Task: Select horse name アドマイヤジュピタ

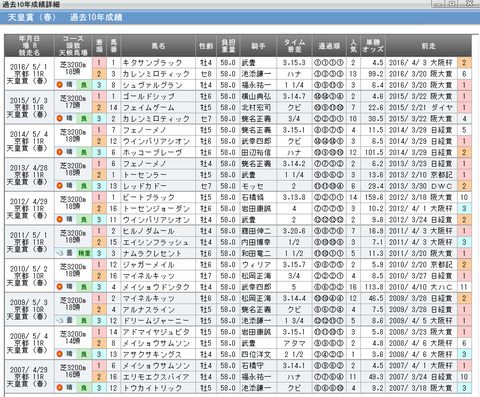Action: click(156, 332)
